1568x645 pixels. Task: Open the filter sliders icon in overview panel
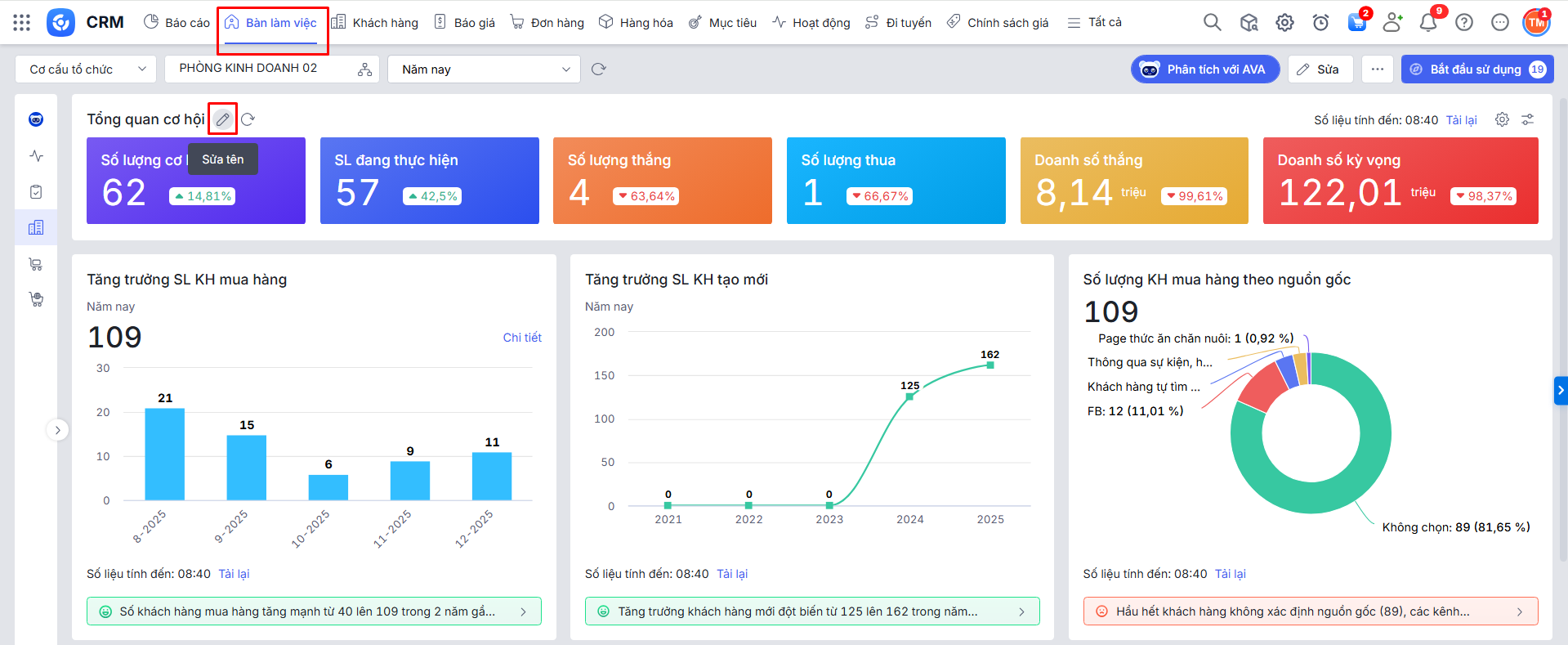pyautogui.click(x=1527, y=120)
